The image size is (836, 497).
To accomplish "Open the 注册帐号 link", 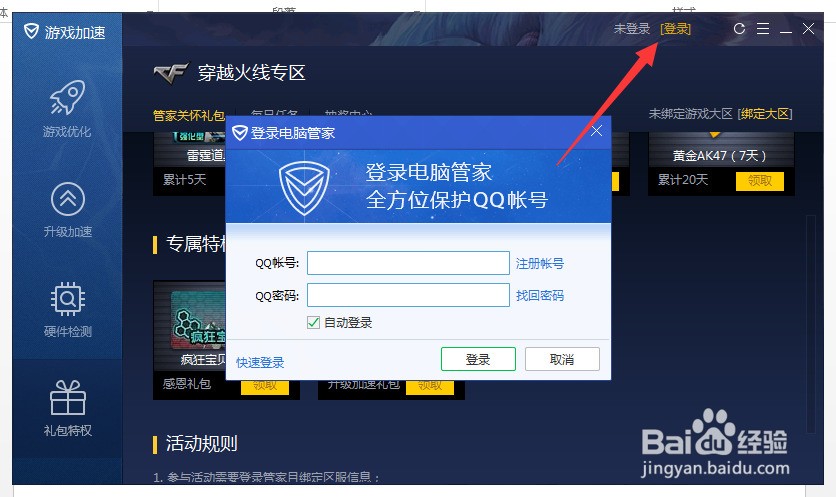I will point(540,263).
